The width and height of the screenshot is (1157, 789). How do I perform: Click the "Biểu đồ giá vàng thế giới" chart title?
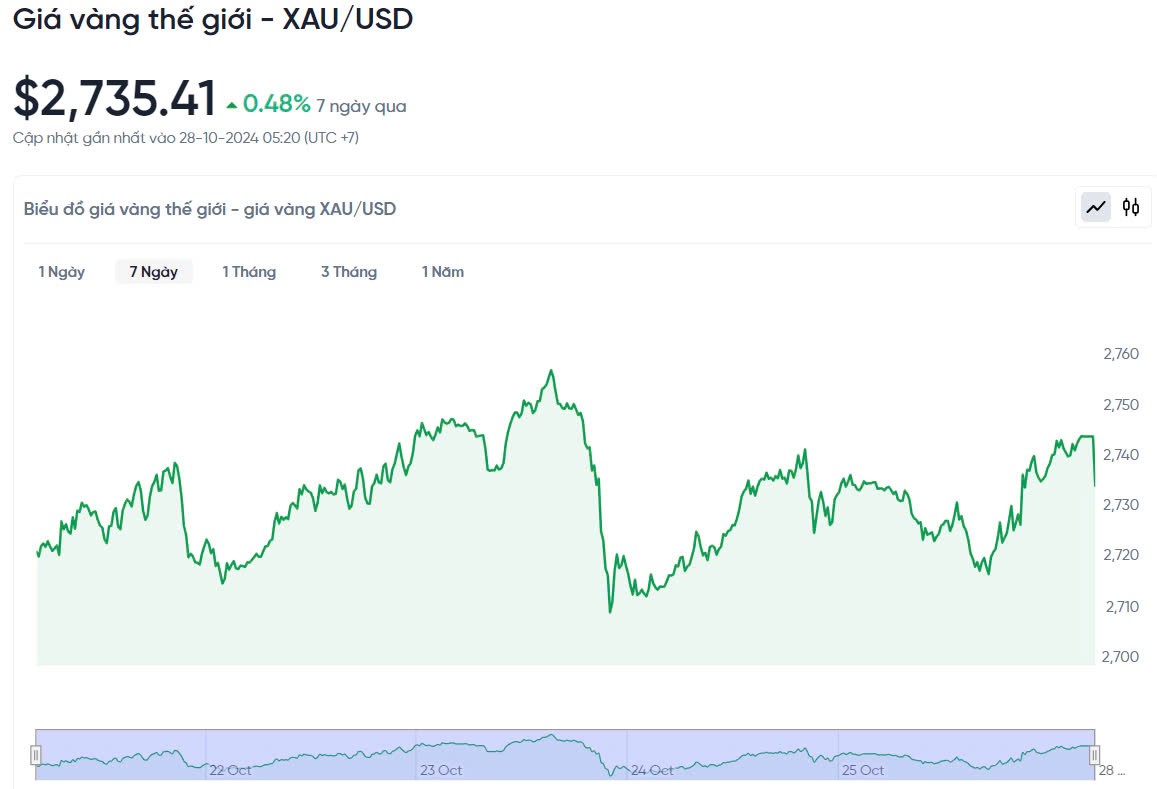[210, 209]
